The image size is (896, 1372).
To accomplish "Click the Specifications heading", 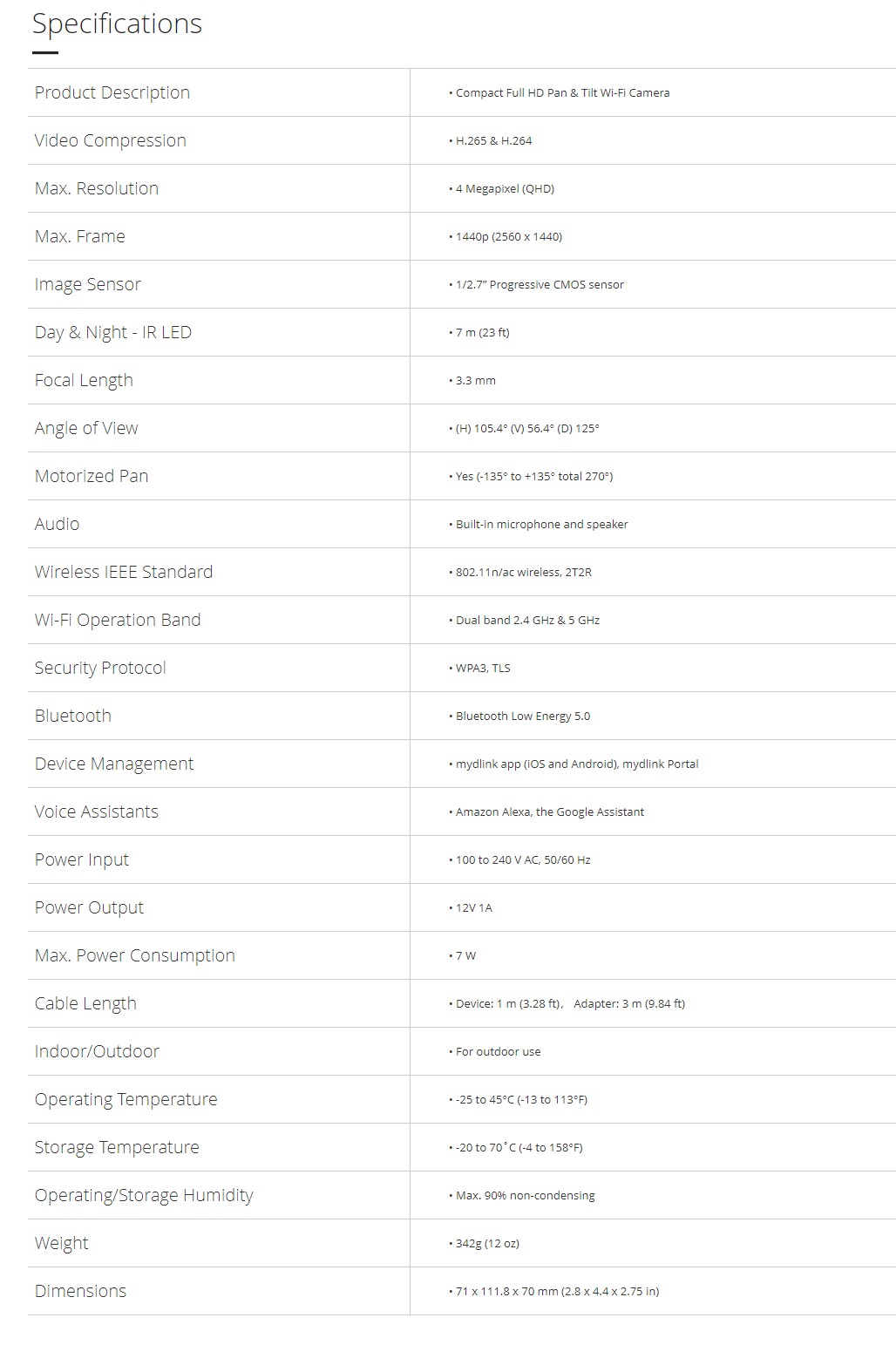I will (117, 24).
